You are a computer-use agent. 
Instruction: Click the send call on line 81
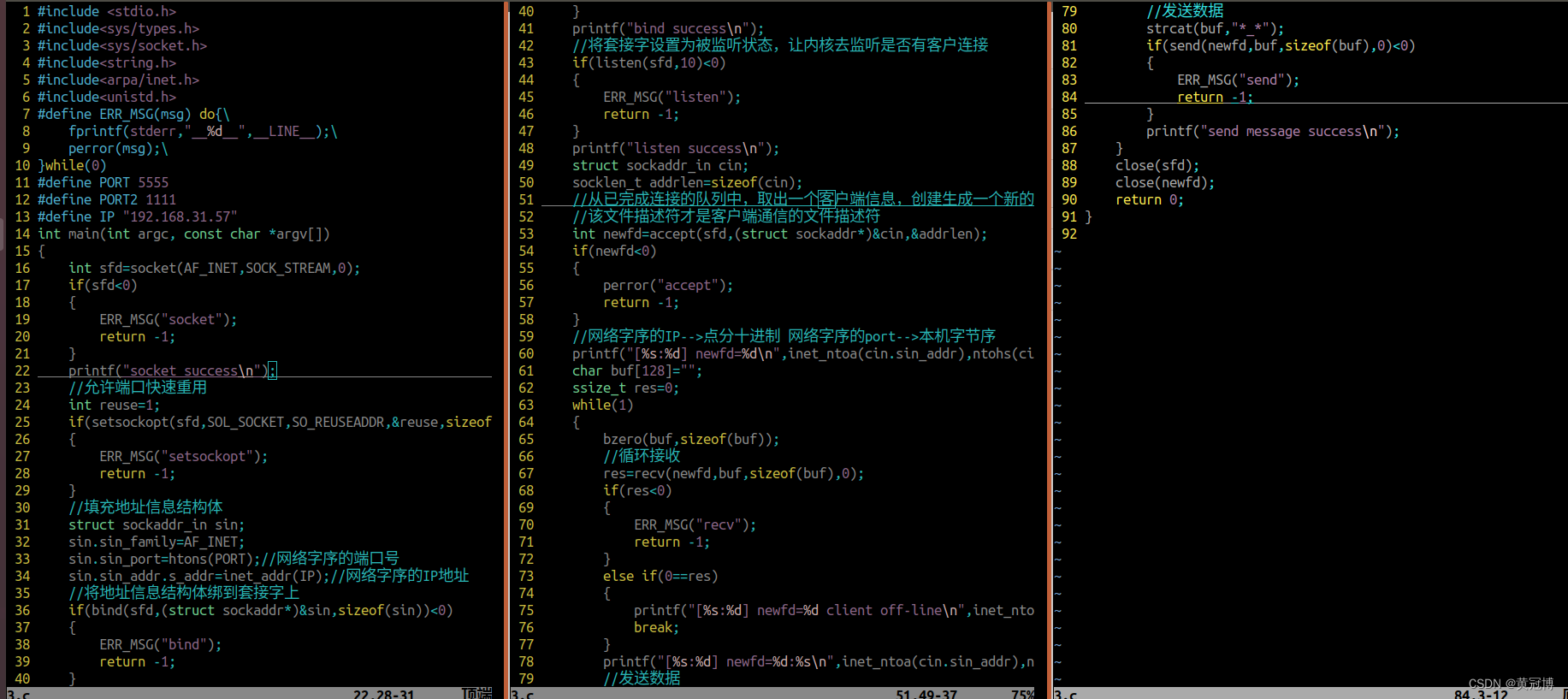(1281, 45)
